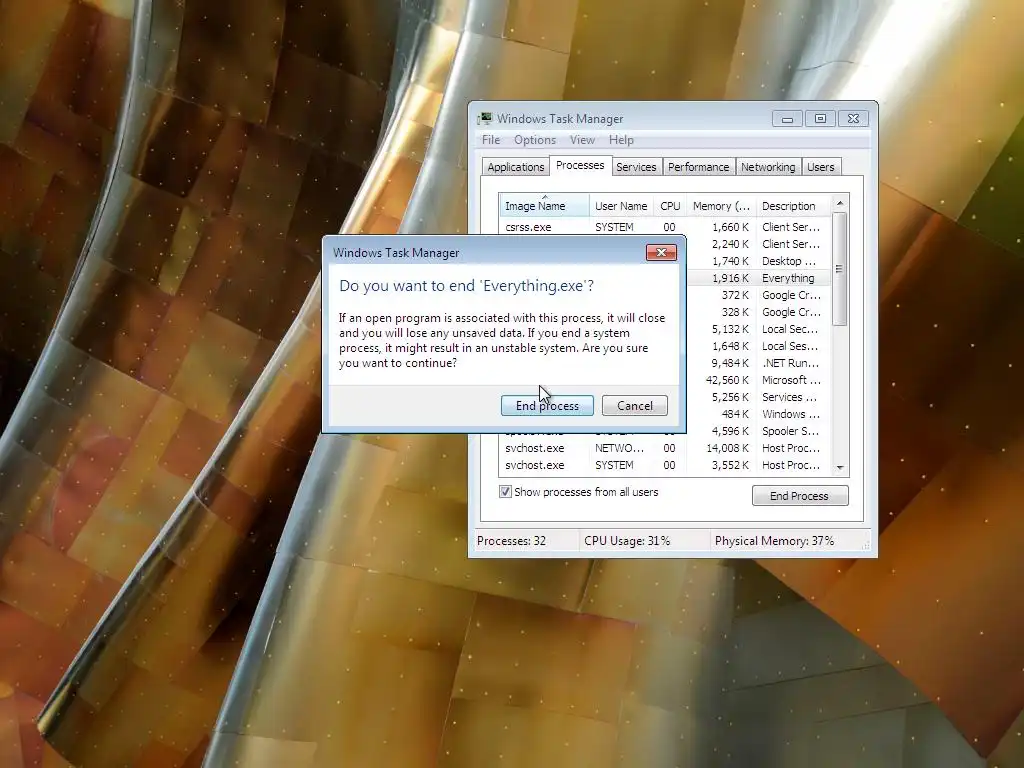Viewport: 1024px width, 768px height.
Task: Sort by User Name column header
Action: tap(621, 206)
